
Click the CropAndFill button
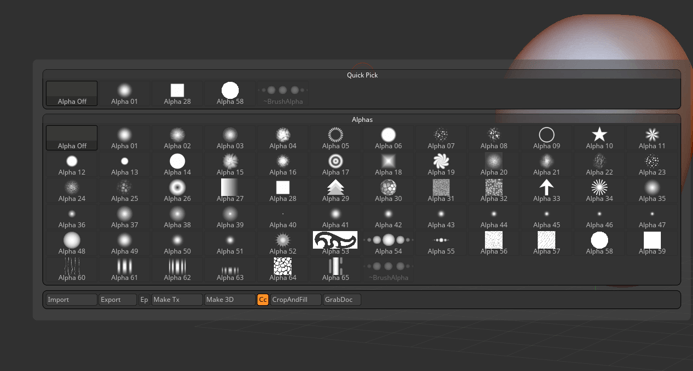coord(296,299)
